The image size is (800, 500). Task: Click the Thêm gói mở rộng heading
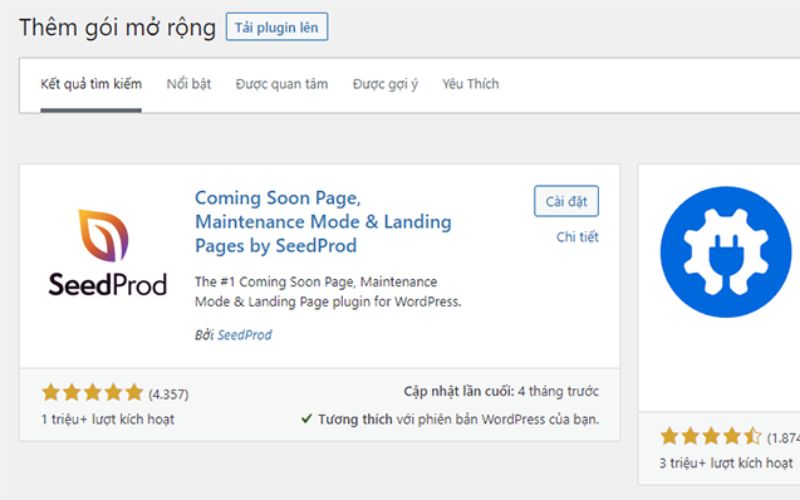click(x=117, y=27)
